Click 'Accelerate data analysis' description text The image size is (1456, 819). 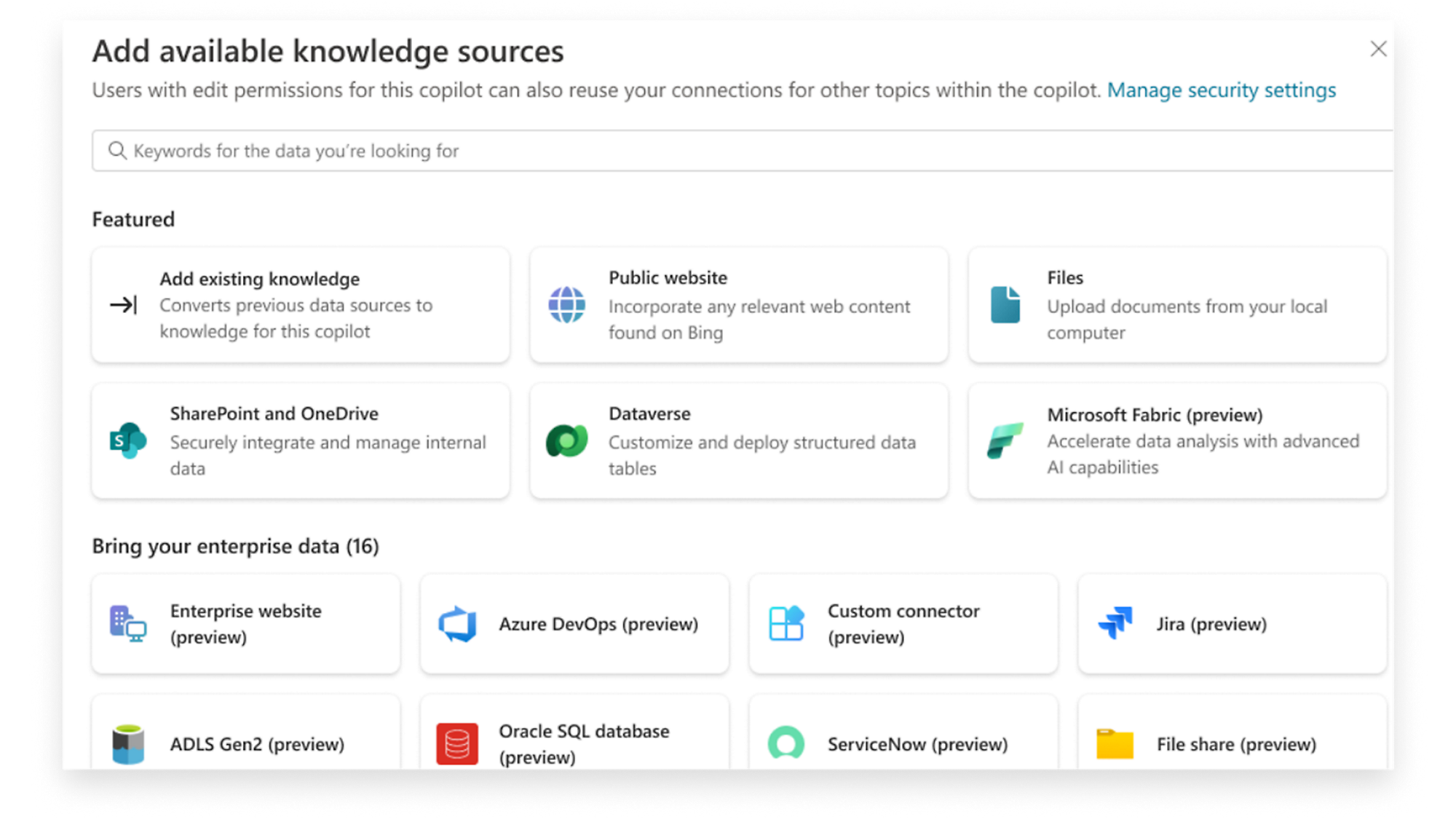pos(1203,454)
